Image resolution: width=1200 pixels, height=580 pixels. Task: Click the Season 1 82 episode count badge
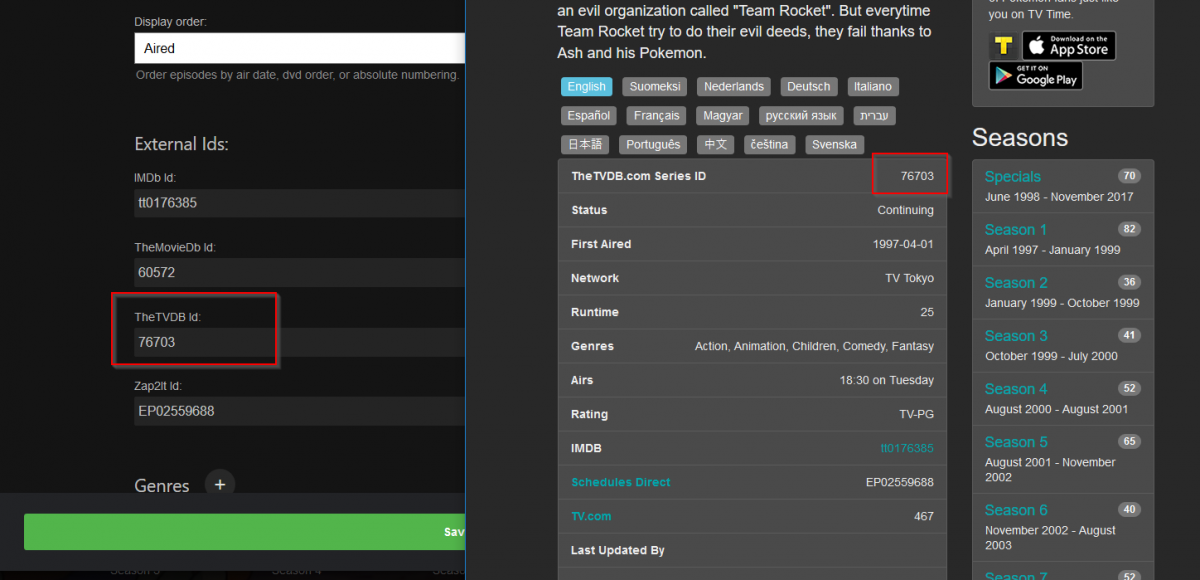(x=1130, y=229)
